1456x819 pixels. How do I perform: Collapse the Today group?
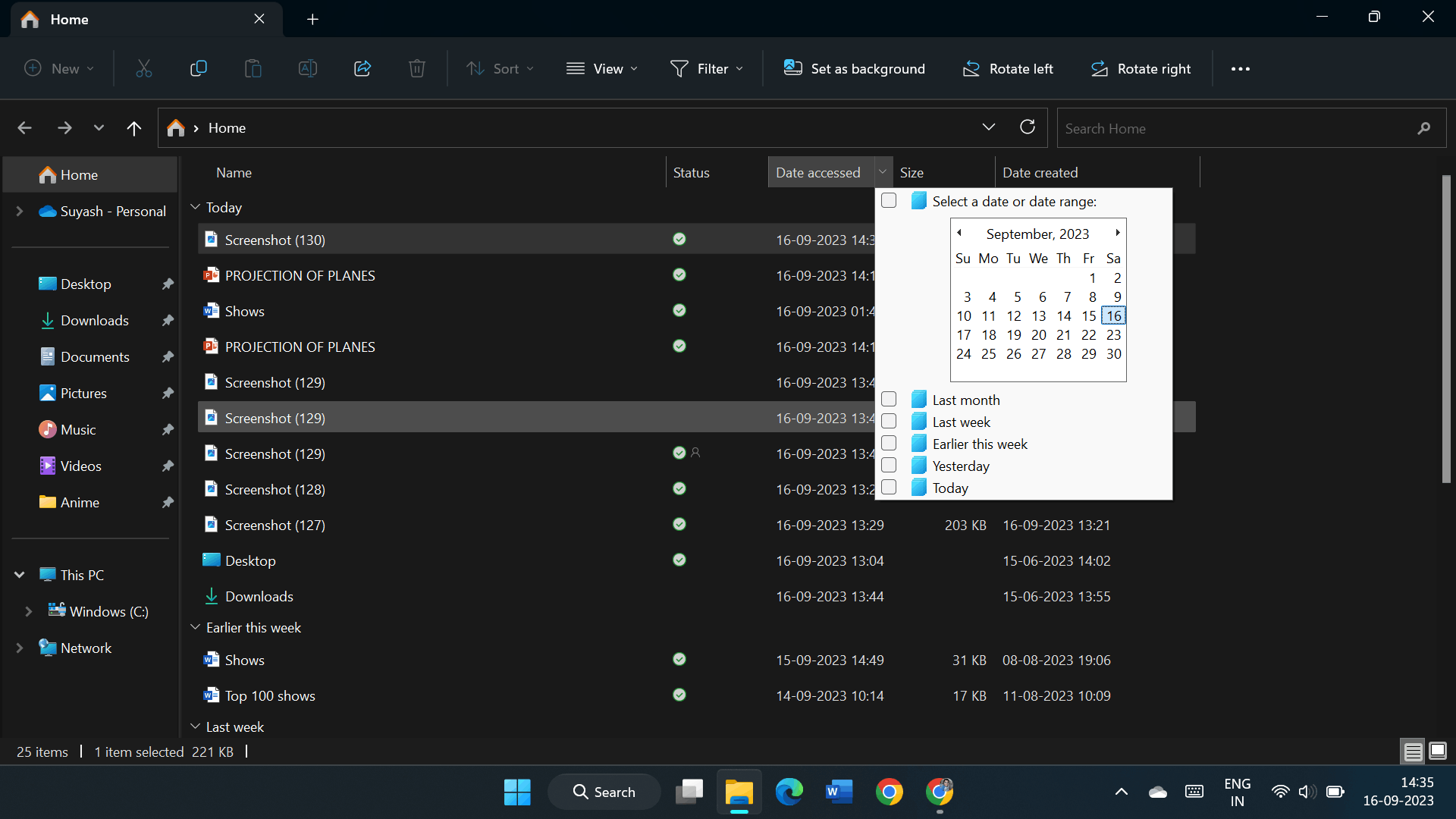coord(195,207)
